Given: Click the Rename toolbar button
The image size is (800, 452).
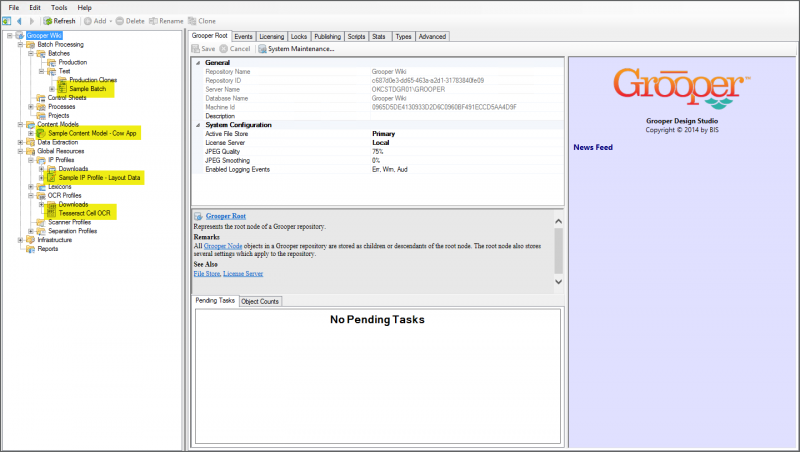Looking at the screenshot, I should [166, 21].
